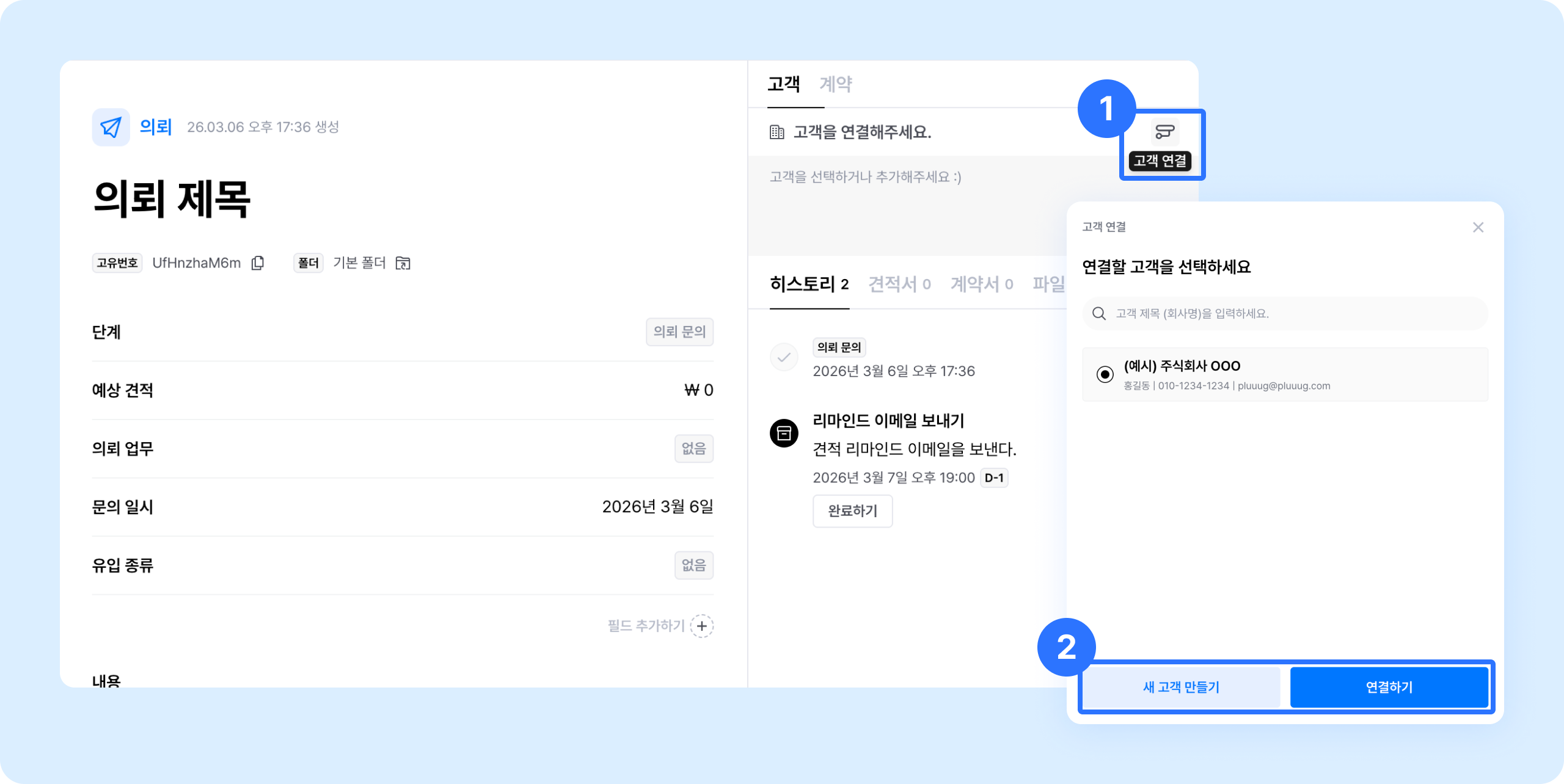Switch to the 견적서 tab

[899, 284]
